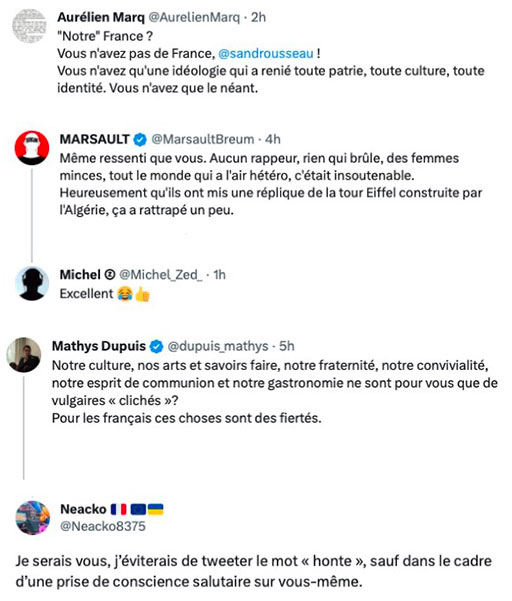Viewport: 512px width, 601px height.
Task: Click Mathys Dupuis's verified badge
Action: pos(156,346)
